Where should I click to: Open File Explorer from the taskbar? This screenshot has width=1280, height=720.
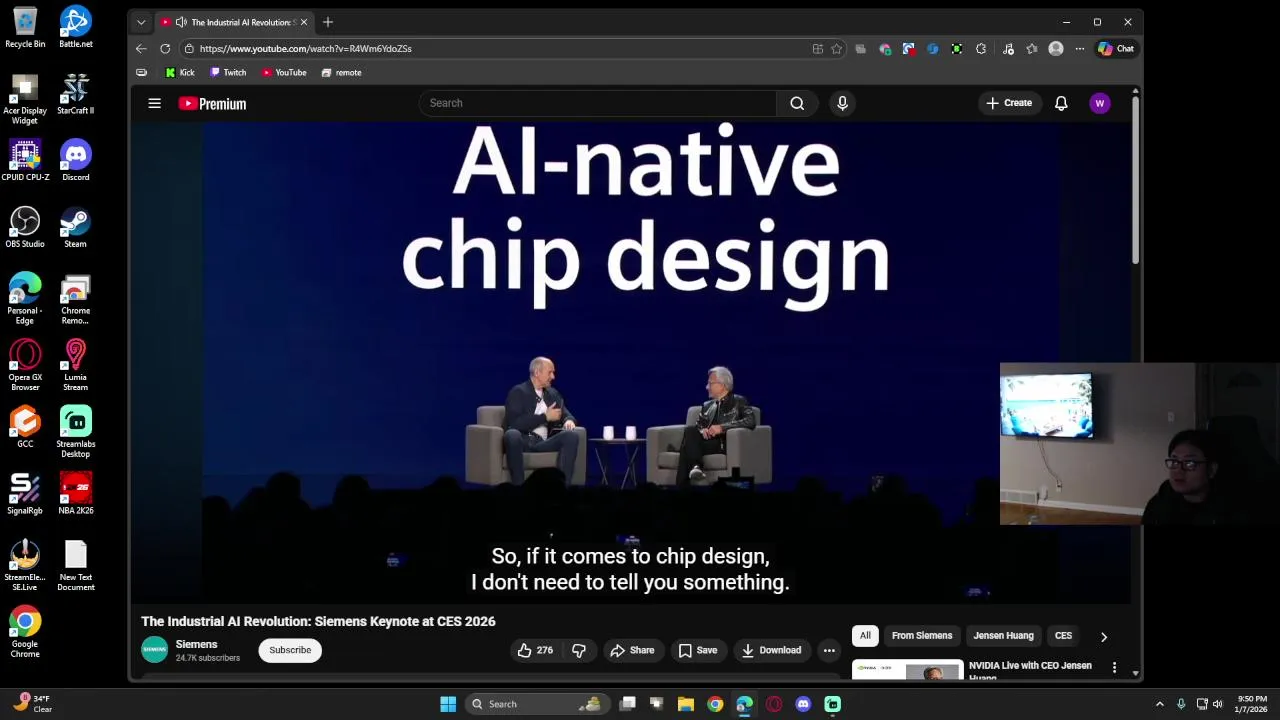pos(685,704)
